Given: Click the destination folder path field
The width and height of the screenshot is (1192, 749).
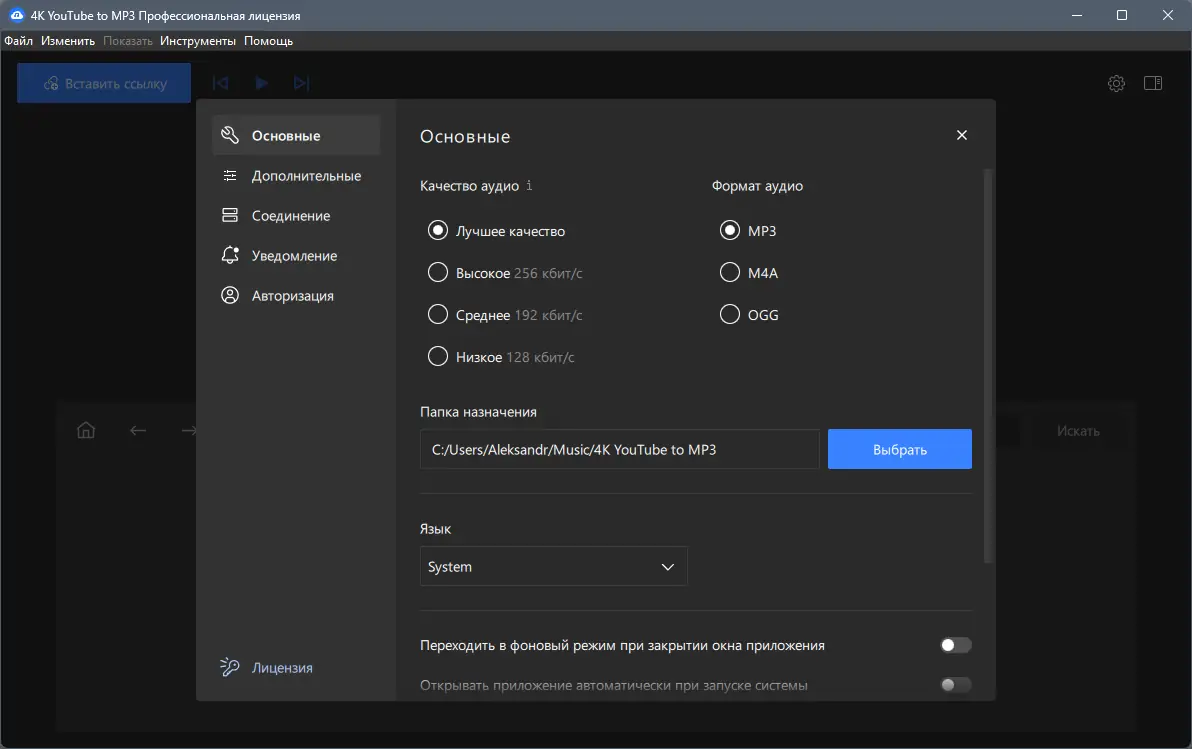Looking at the screenshot, I should (619, 450).
